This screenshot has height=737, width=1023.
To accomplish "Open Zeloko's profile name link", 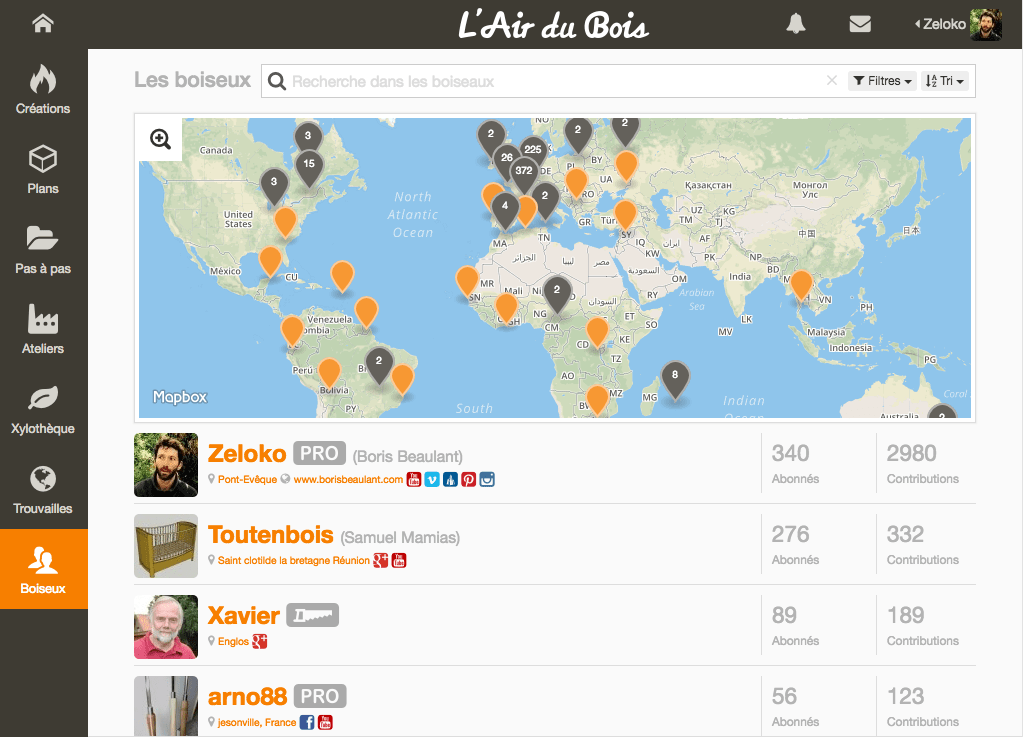I will [247, 453].
